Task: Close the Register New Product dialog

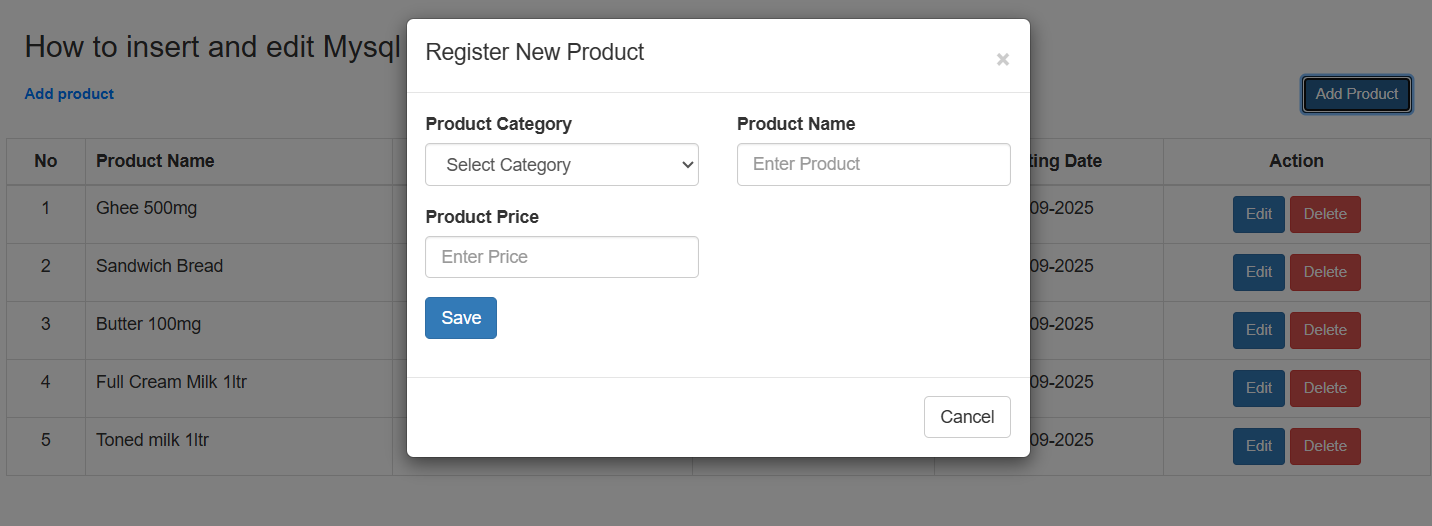Action: (1002, 60)
